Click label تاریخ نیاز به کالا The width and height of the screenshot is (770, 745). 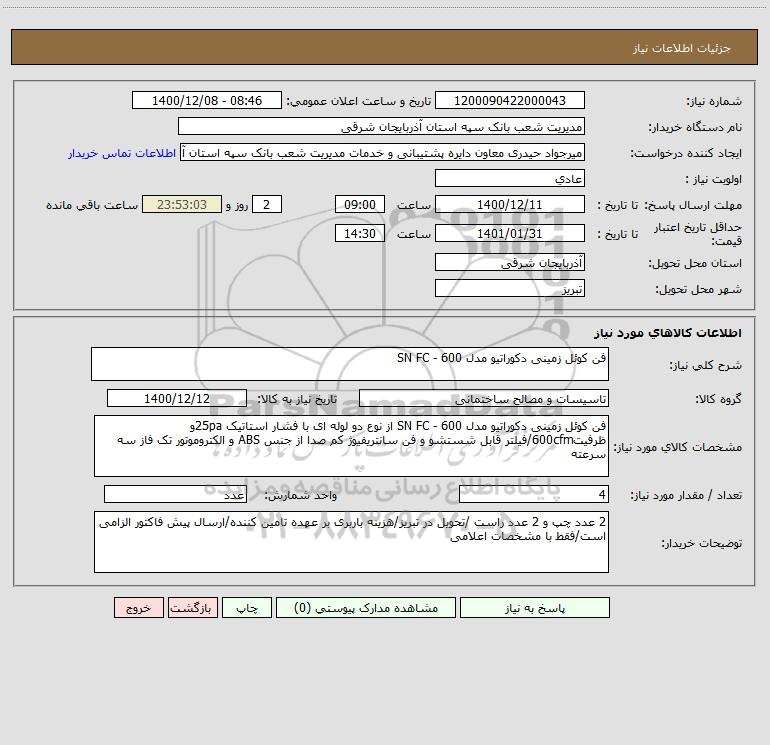(x=297, y=399)
